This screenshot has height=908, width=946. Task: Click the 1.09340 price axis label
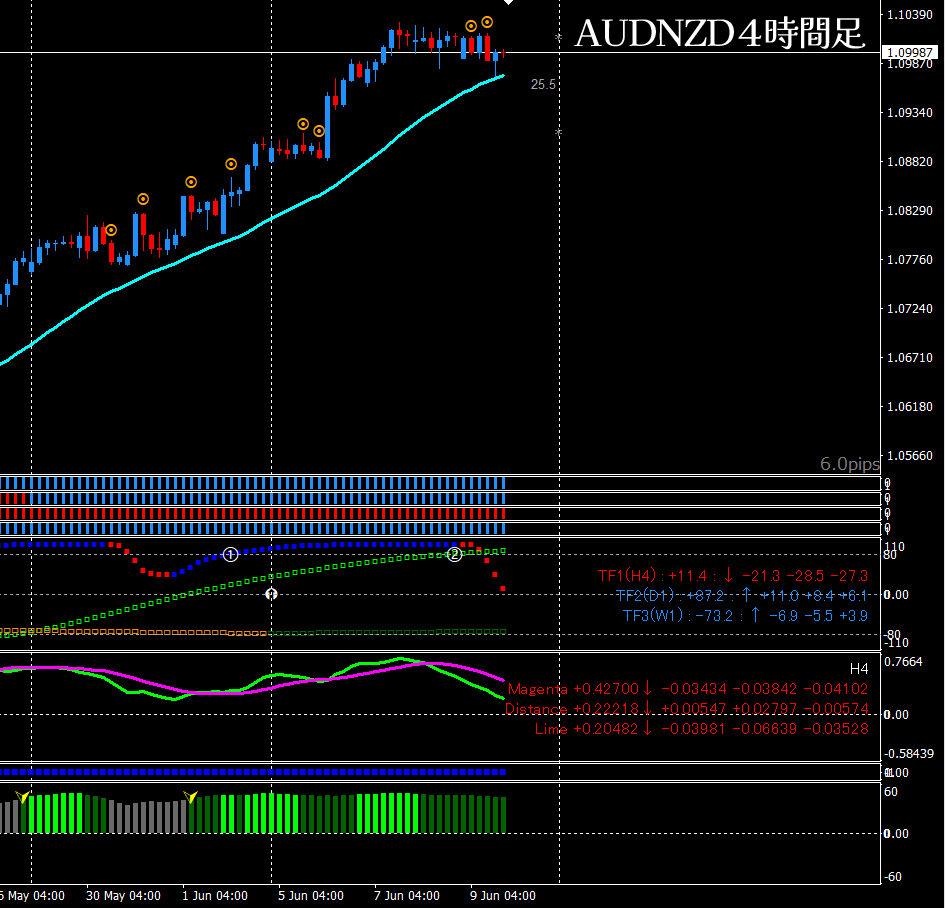(910, 112)
